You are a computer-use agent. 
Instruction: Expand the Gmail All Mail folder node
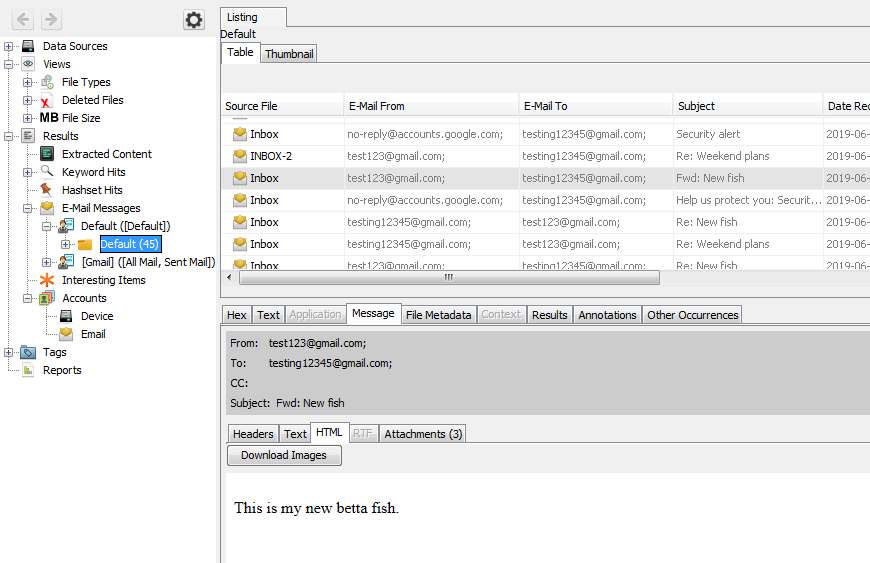point(47,262)
